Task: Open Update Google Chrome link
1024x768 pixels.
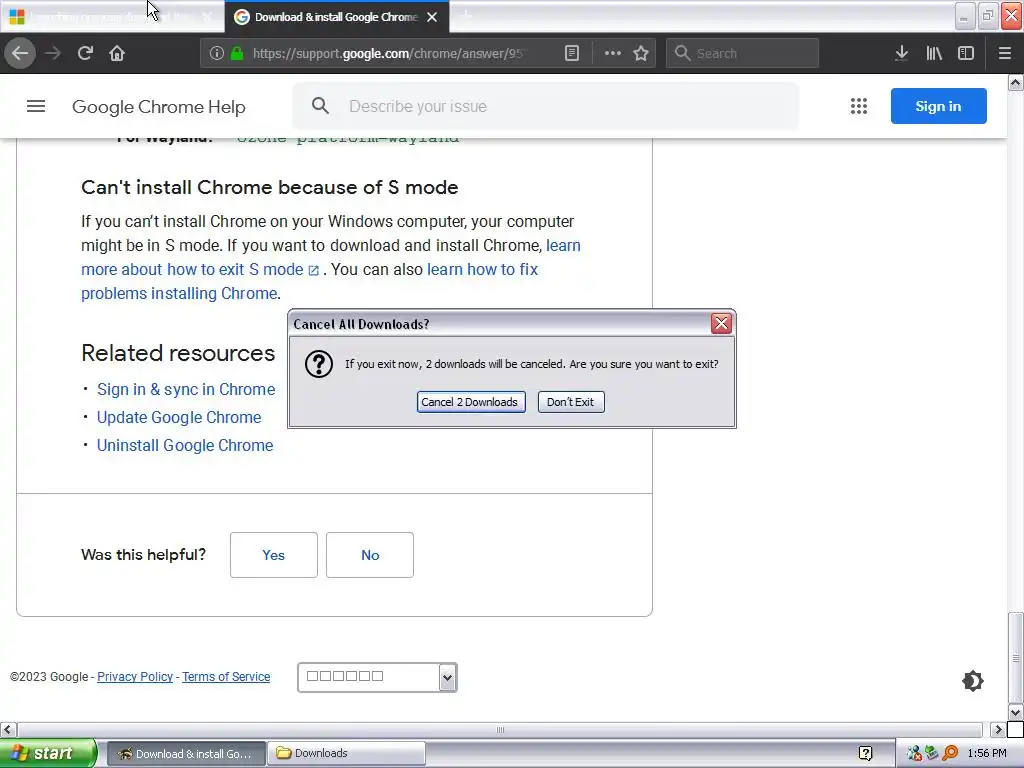Action: (179, 417)
